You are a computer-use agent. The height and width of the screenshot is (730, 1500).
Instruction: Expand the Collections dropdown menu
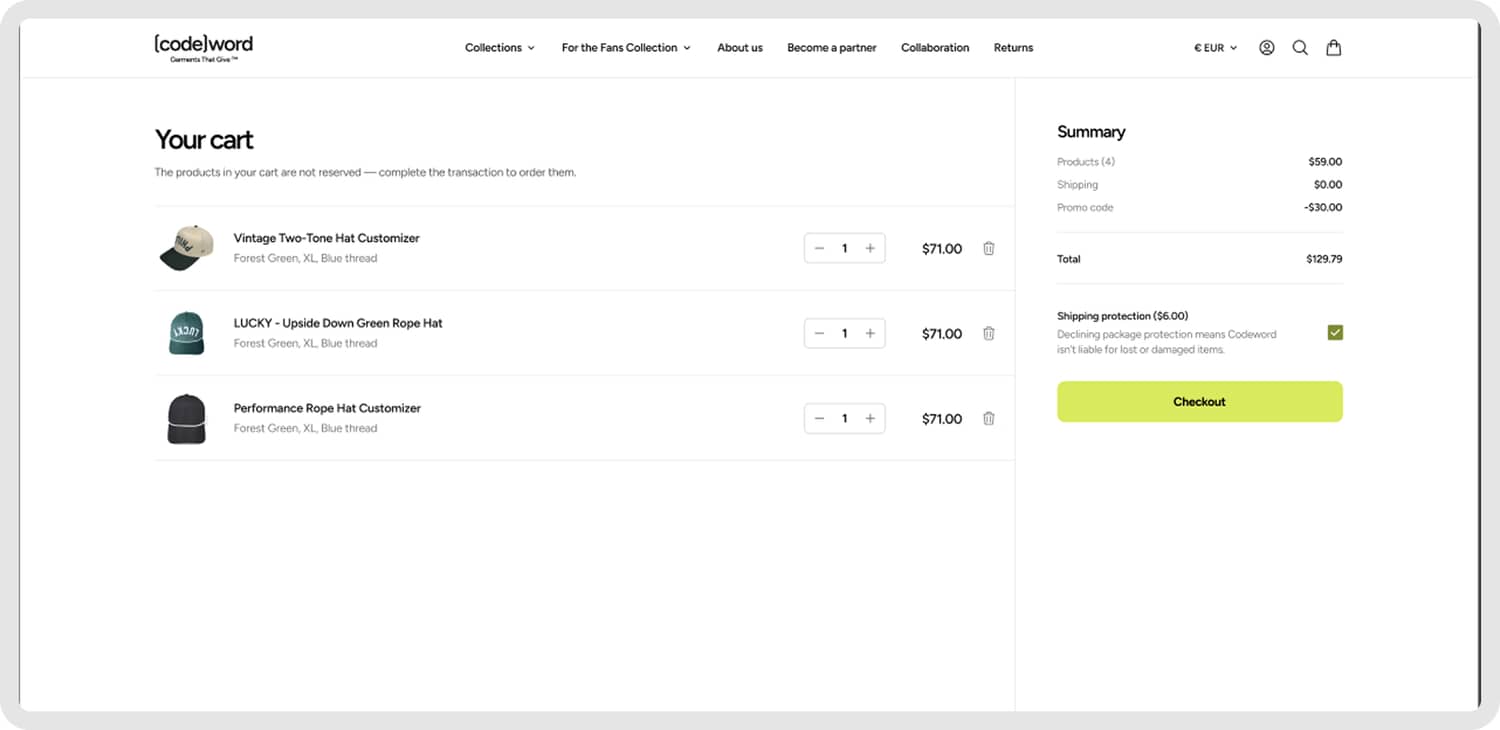pyautogui.click(x=500, y=48)
